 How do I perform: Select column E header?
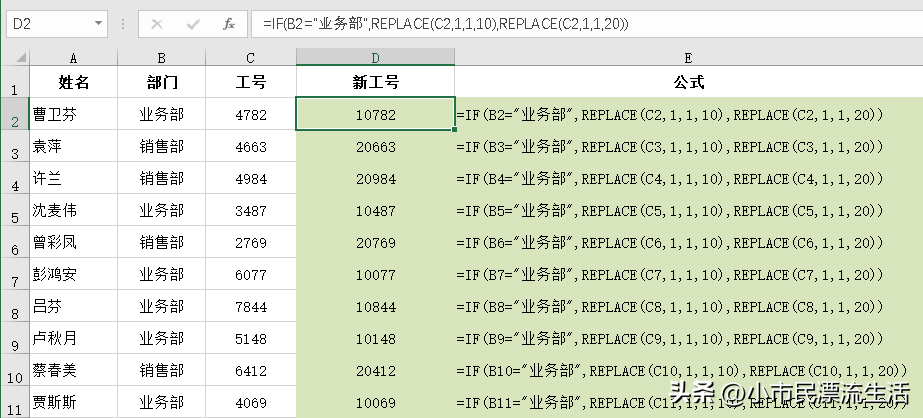[x=689, y=58]
